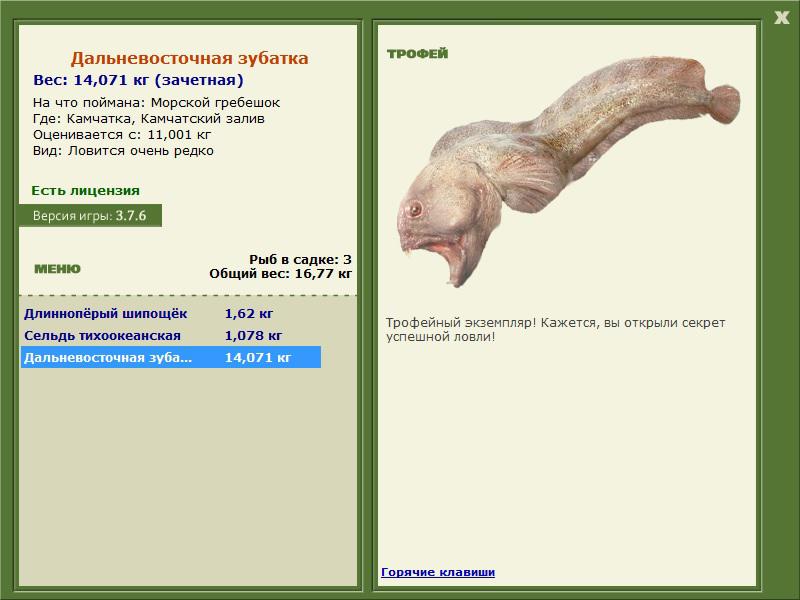
Task: Open the МЕНЮ button
Action: tap(57, 269)
